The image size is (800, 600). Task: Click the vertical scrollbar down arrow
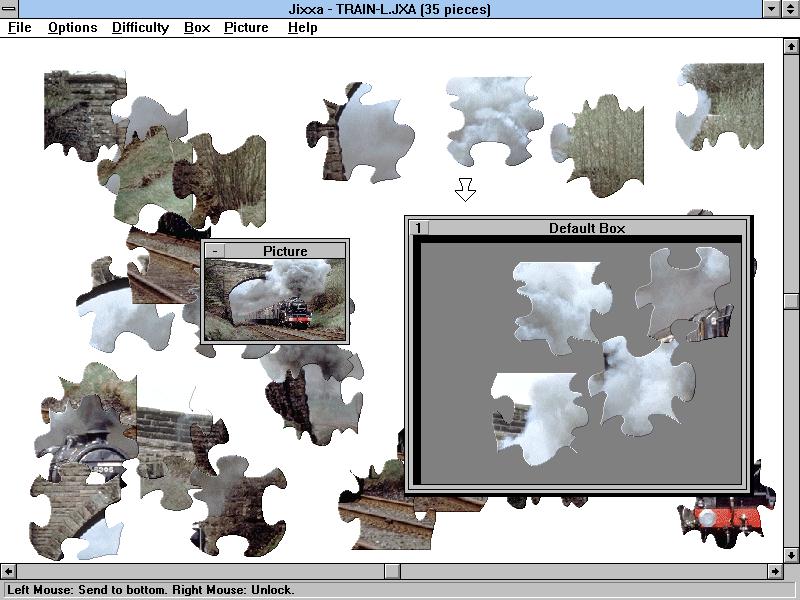[791, 555]
